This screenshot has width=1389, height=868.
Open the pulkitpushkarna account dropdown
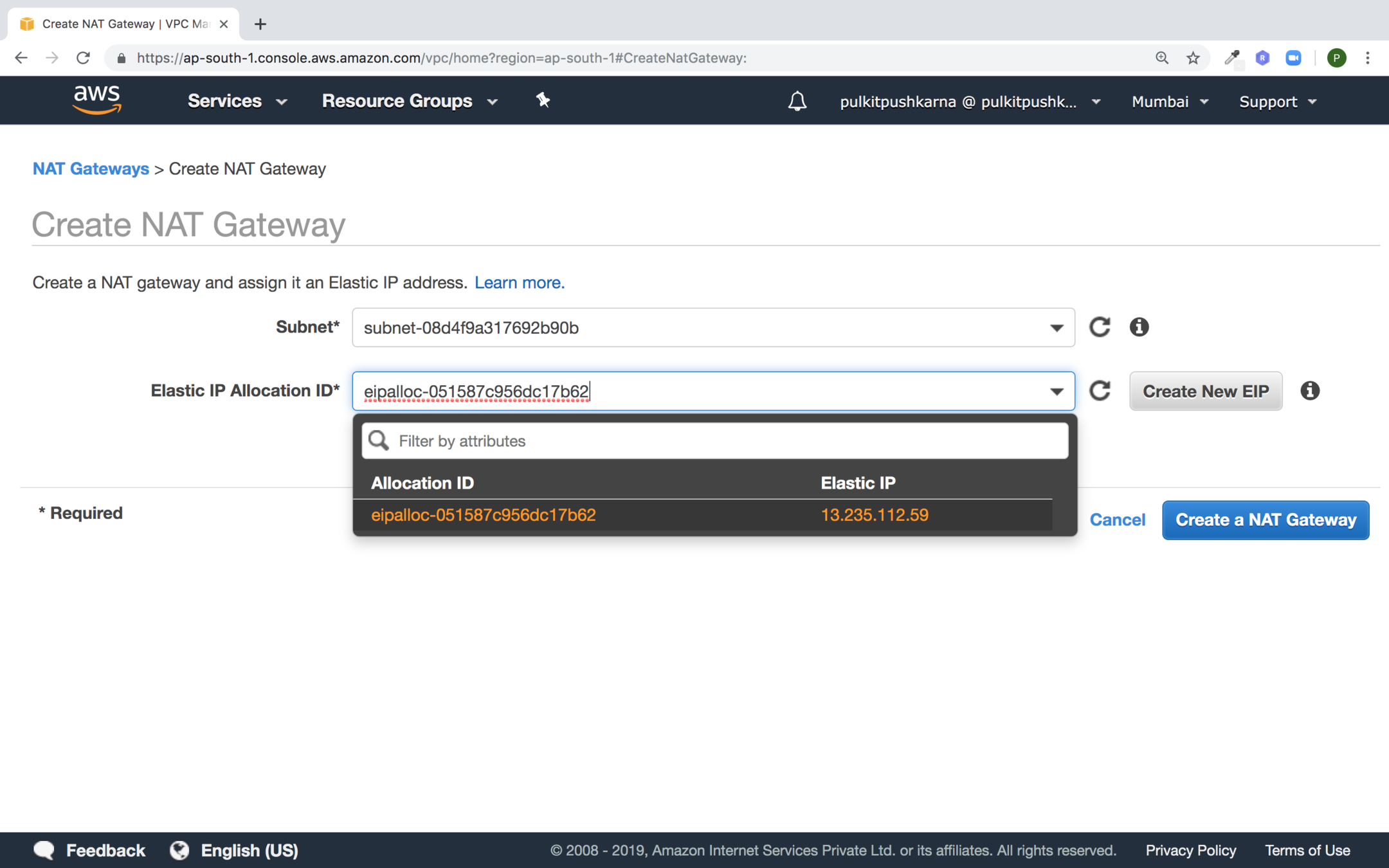(970, 102)
